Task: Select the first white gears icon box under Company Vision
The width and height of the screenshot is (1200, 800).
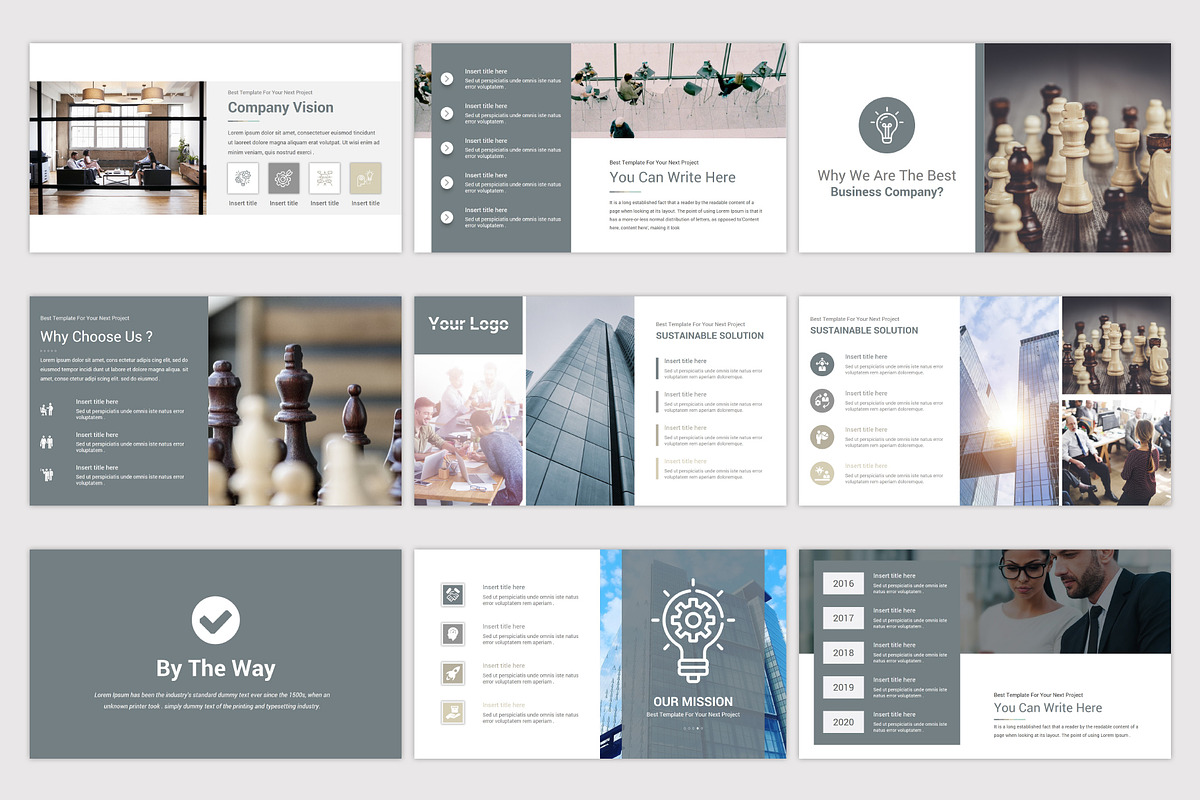Action: pyautogui.click(x=243, y=179)
